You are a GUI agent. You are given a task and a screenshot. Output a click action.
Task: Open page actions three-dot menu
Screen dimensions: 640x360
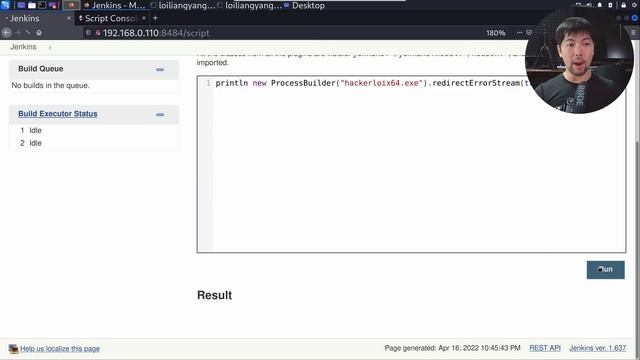(x=519, y=33)
